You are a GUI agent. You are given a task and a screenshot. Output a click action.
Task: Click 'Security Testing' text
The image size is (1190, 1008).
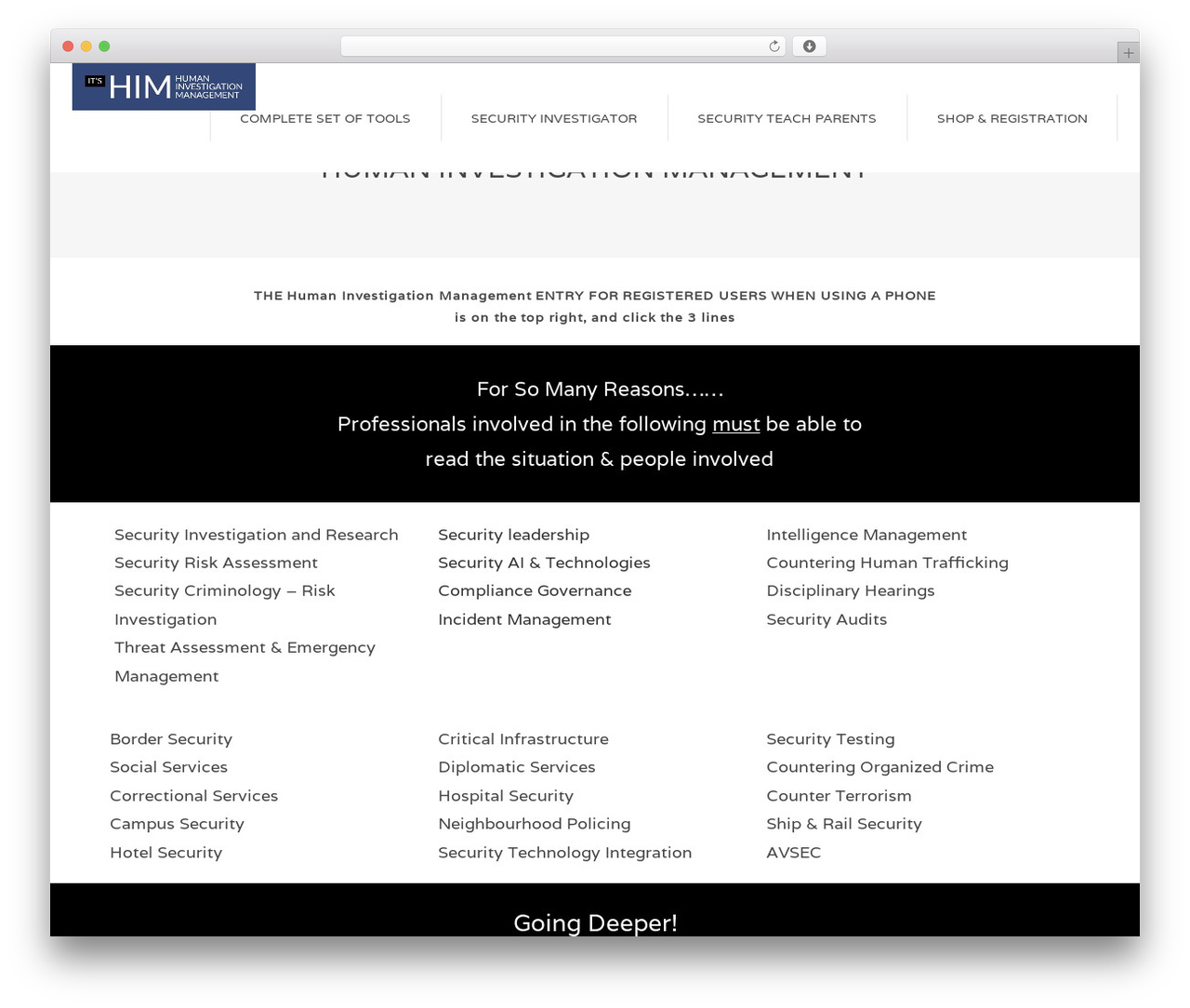(x=830, y=739)
